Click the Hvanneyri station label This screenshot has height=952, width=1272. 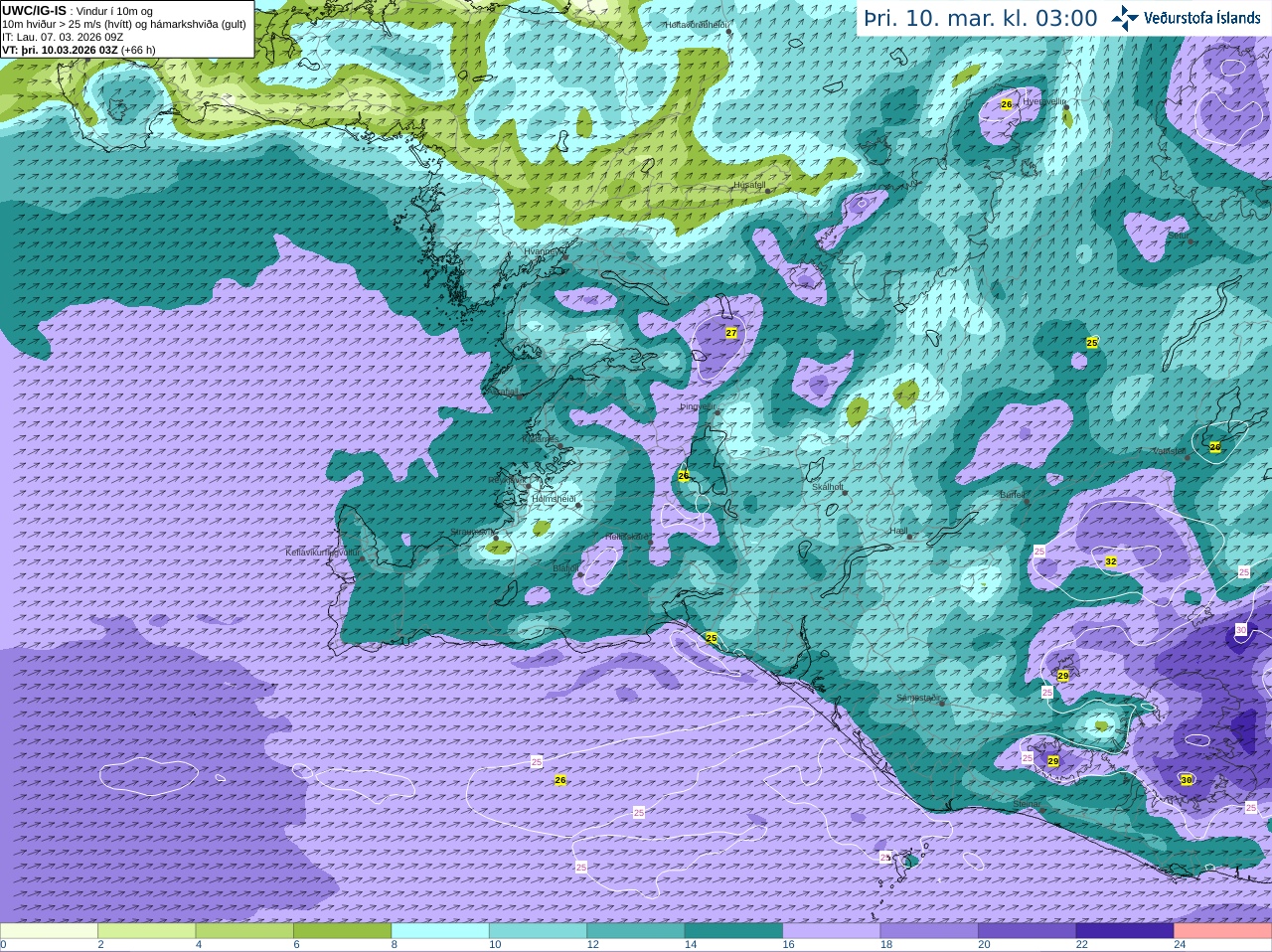coord(544,251)
